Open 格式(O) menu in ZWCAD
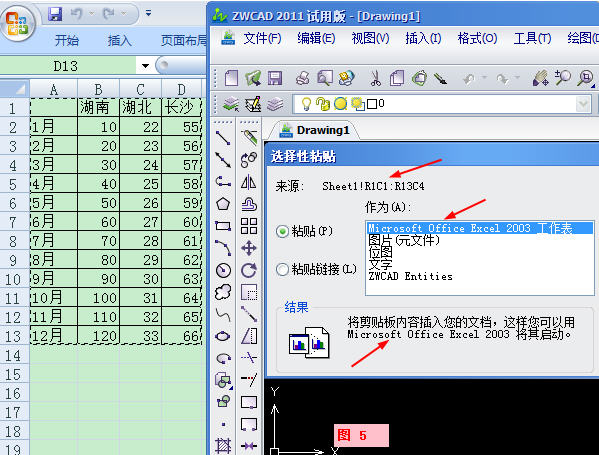Image resolution: width=599 pixels, height=455 pixels. pos(478,38)
